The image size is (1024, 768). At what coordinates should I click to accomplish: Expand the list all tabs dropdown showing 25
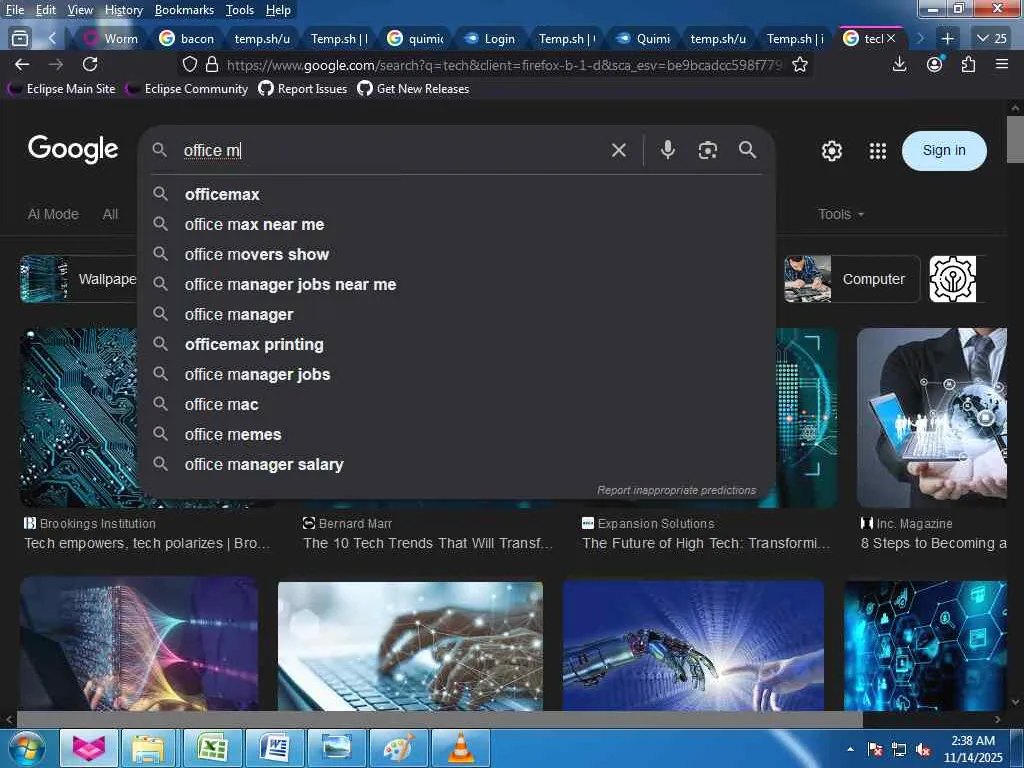[x=991, y=39]
